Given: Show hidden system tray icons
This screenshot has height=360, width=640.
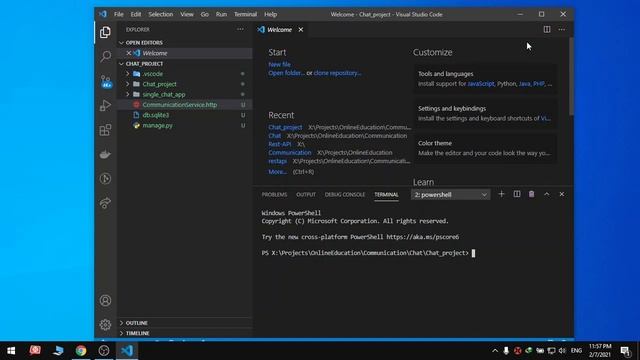Looking at the screenshot, I should tap(495, 351).
